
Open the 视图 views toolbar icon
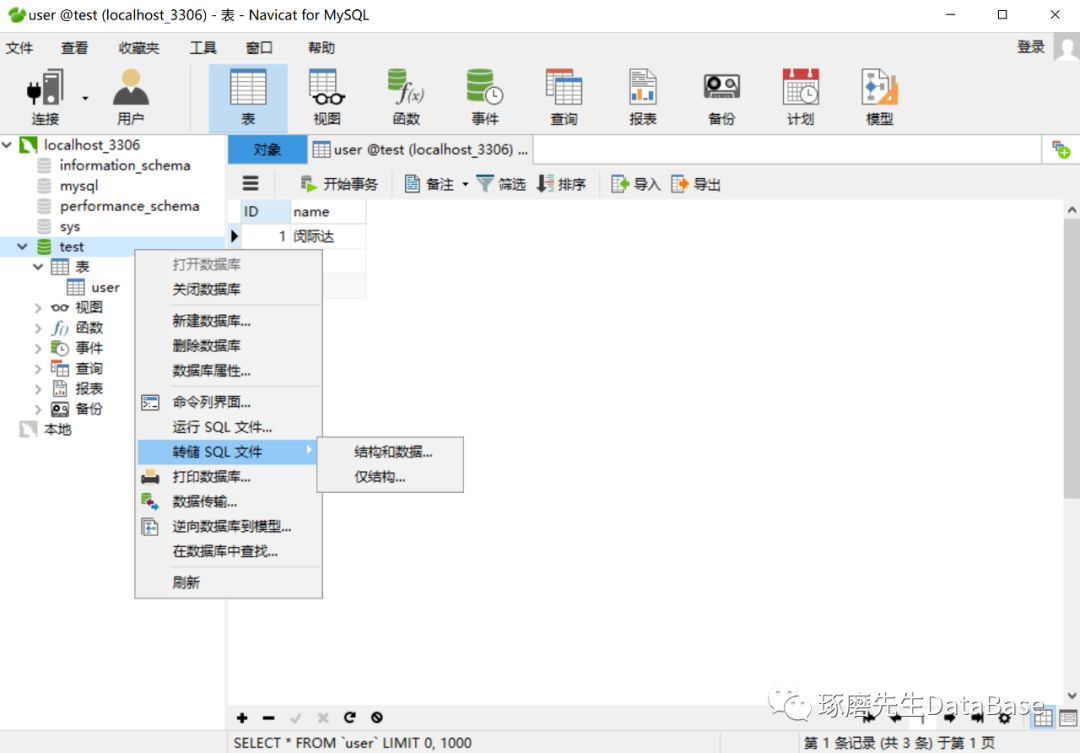326,97
